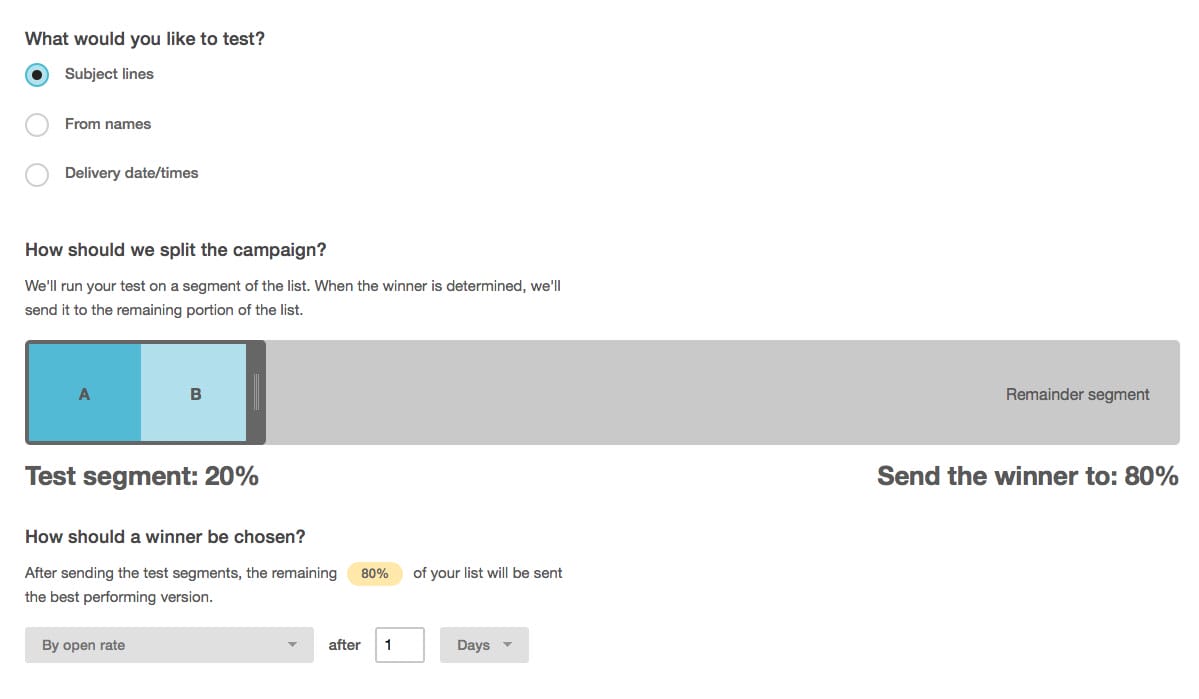This screenshot has height=699, width=1199.
Task: Click the "What would you like to test?" heading
Action: [145, 38]
